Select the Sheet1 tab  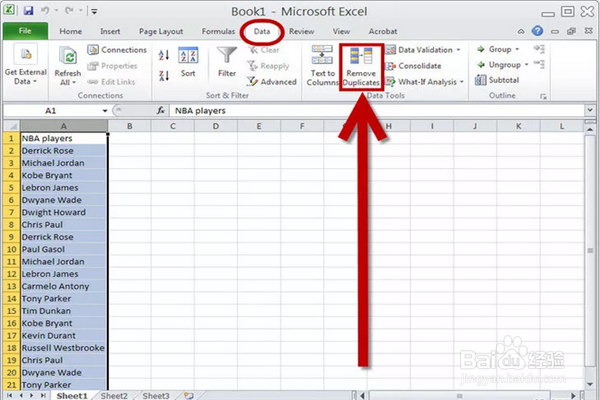[72, 395]
